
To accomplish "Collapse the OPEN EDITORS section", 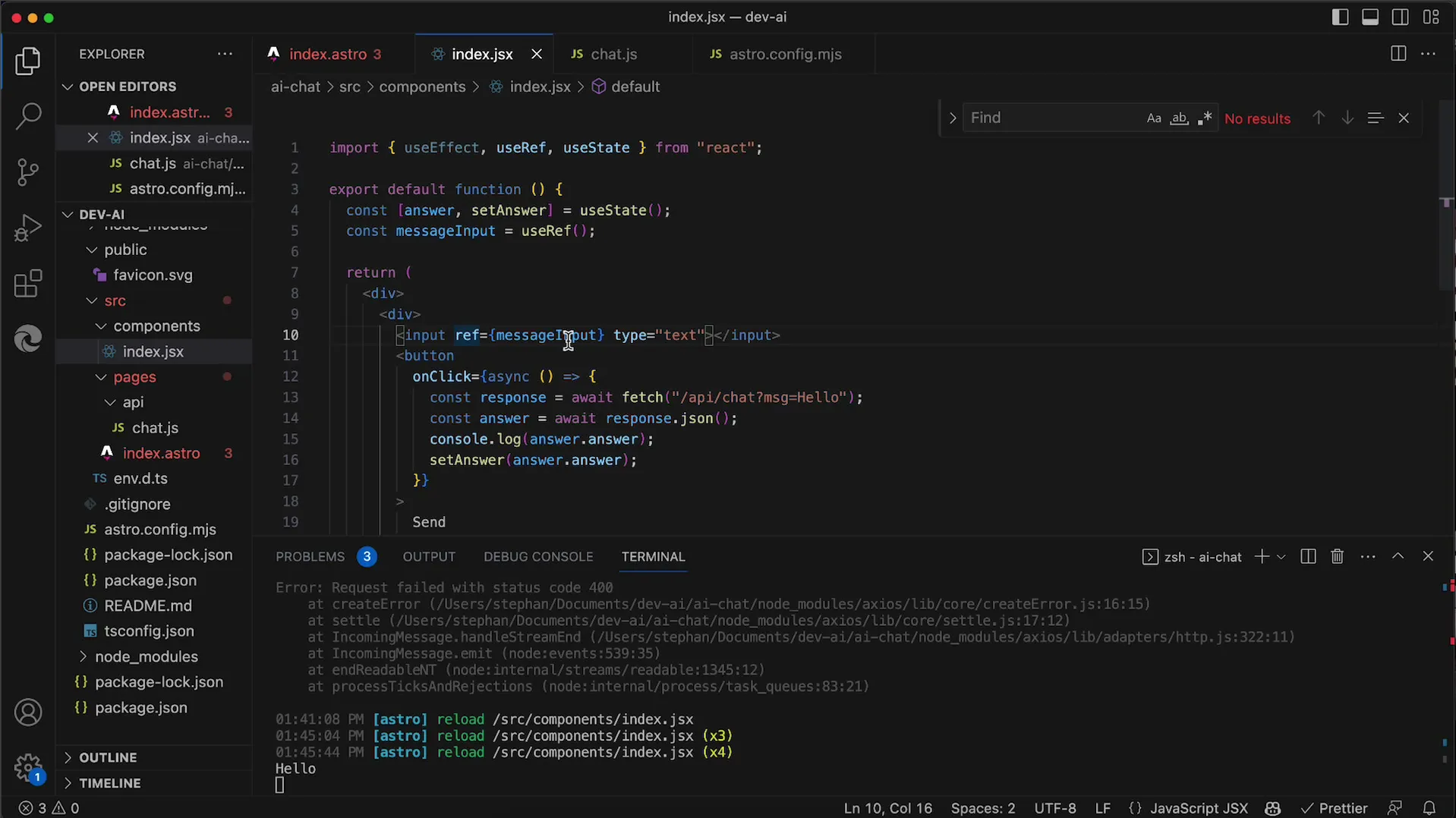I will click(68, 87).
